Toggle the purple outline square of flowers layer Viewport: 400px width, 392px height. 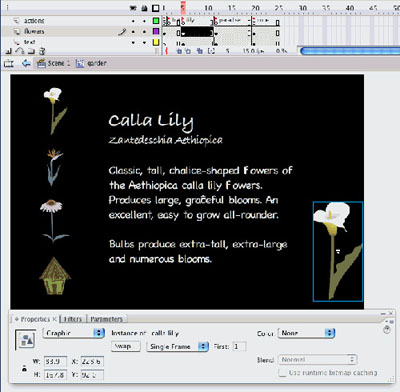point(156,31)
